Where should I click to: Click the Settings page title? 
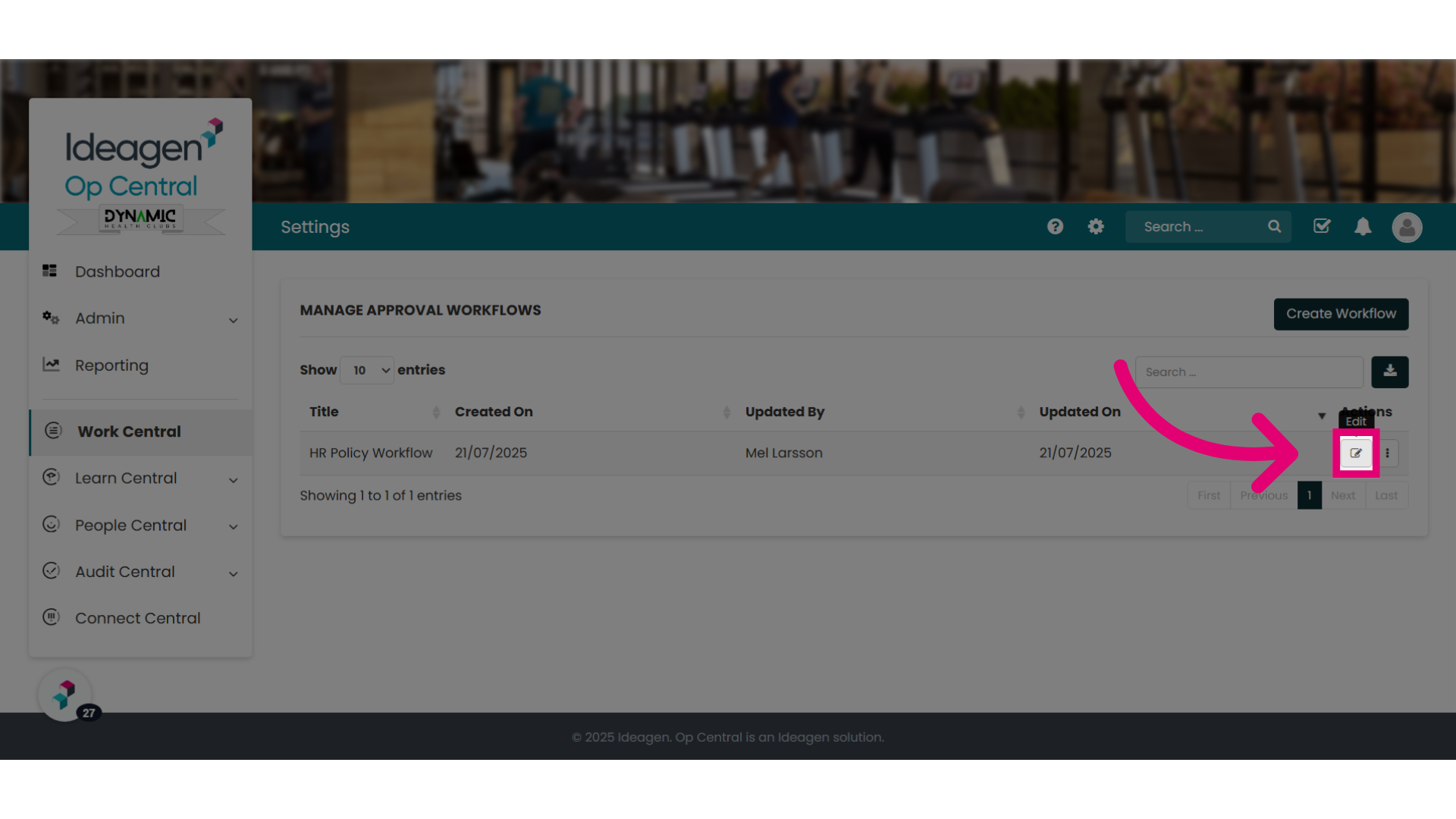click(315, 227)
